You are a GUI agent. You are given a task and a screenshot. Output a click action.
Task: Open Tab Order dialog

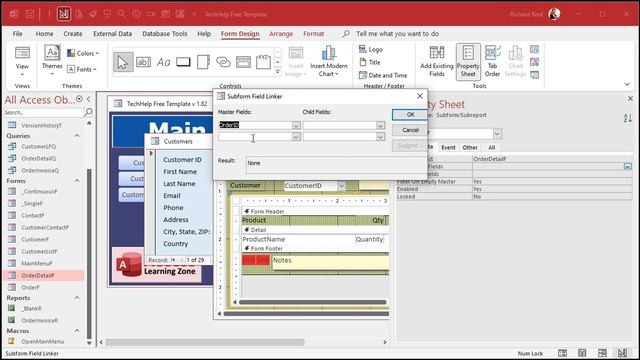pos(492,61)
